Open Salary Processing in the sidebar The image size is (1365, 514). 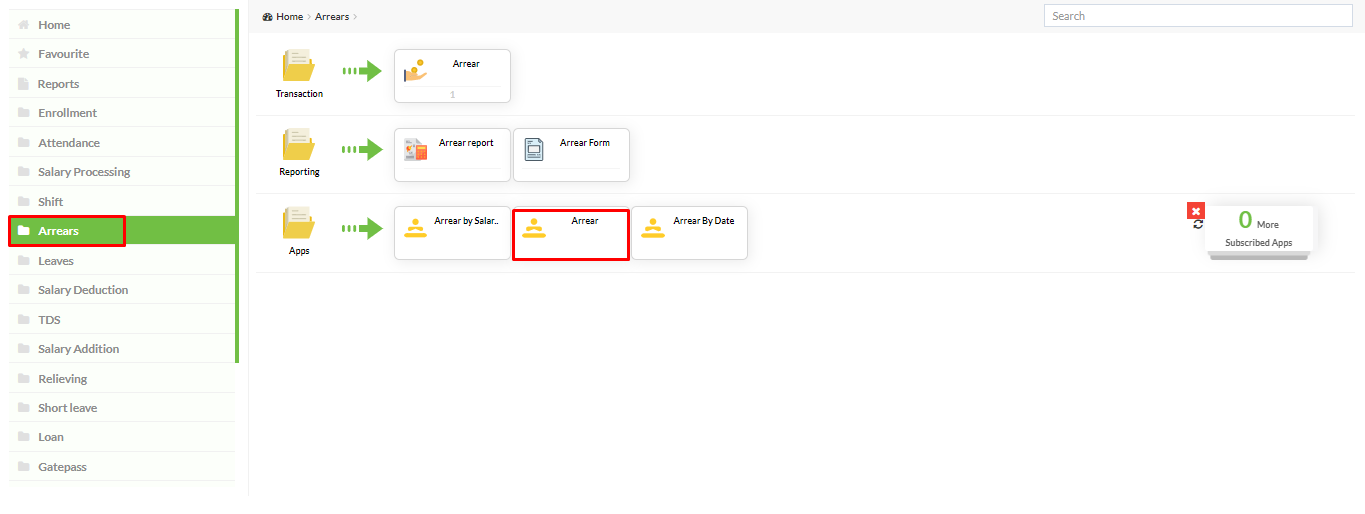122,172
